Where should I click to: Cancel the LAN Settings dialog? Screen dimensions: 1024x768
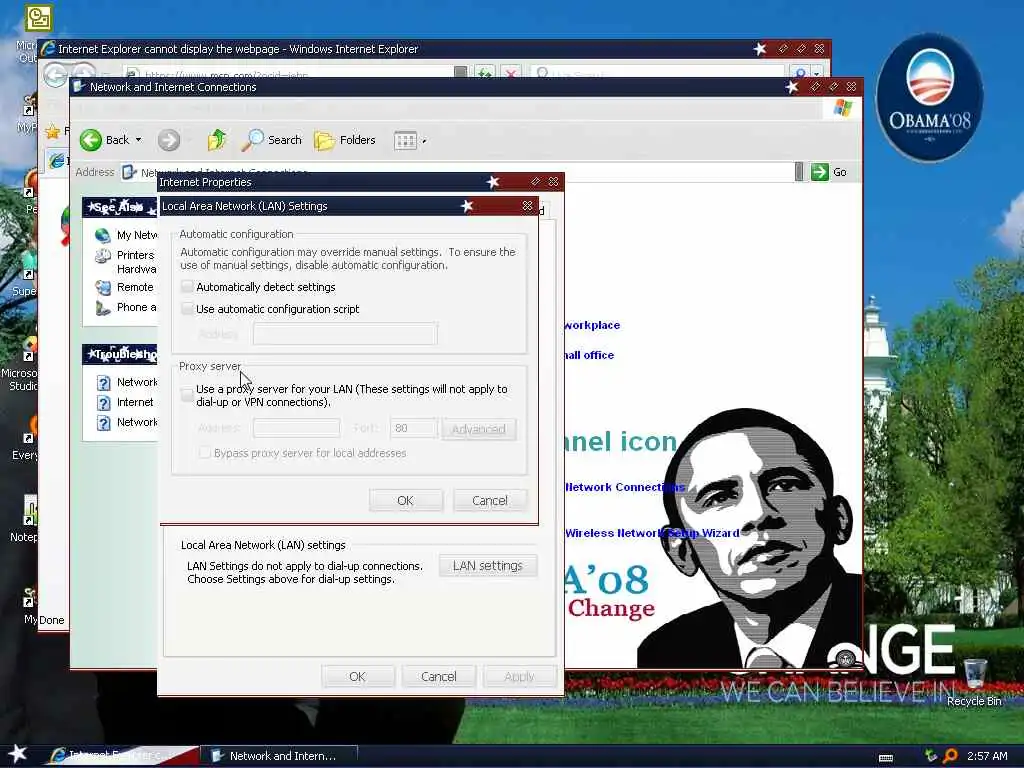[x=490, y=500]
